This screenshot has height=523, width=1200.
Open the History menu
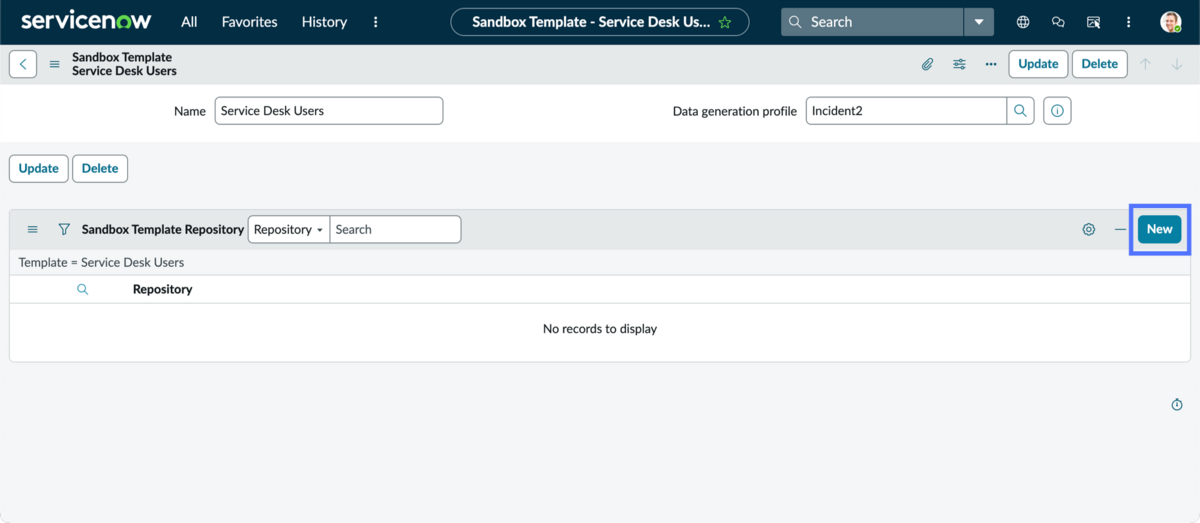324,22
